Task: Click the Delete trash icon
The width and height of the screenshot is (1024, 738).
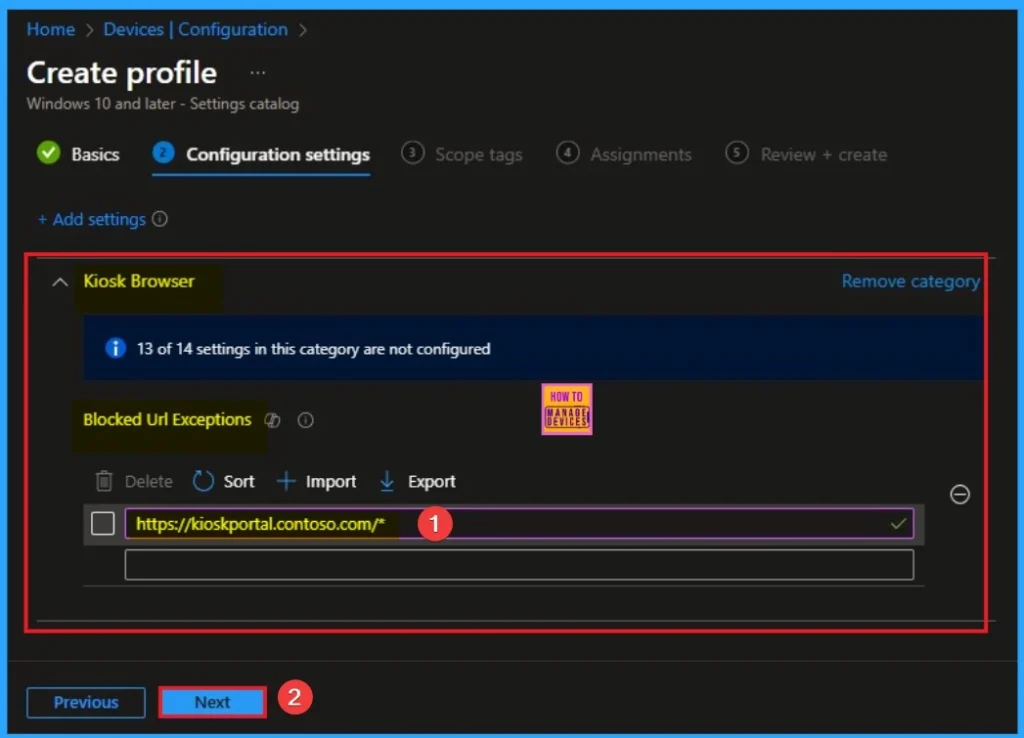Action: tap(104, 481)
